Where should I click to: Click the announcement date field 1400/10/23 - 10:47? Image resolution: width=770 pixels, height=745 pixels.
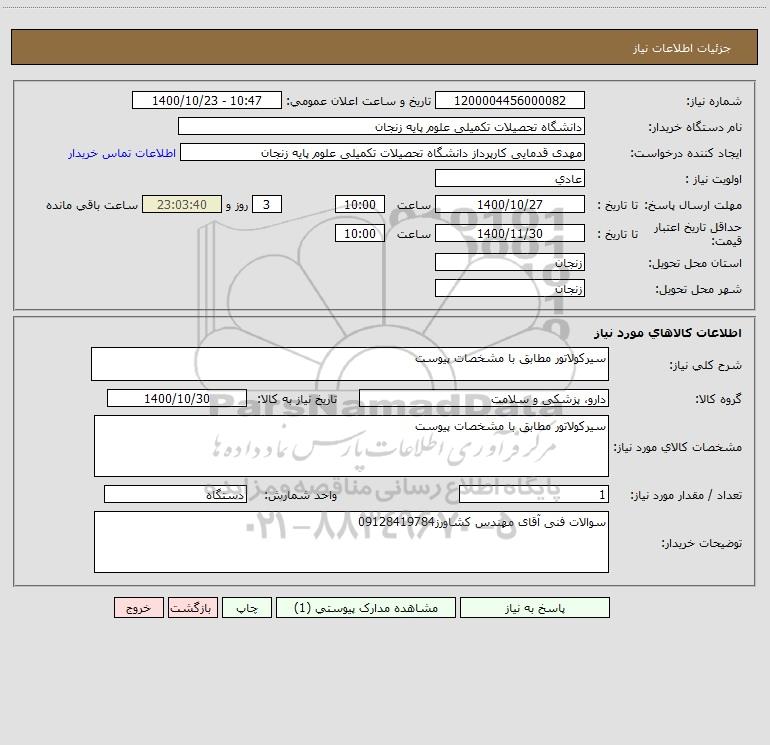tap(207, 100)
